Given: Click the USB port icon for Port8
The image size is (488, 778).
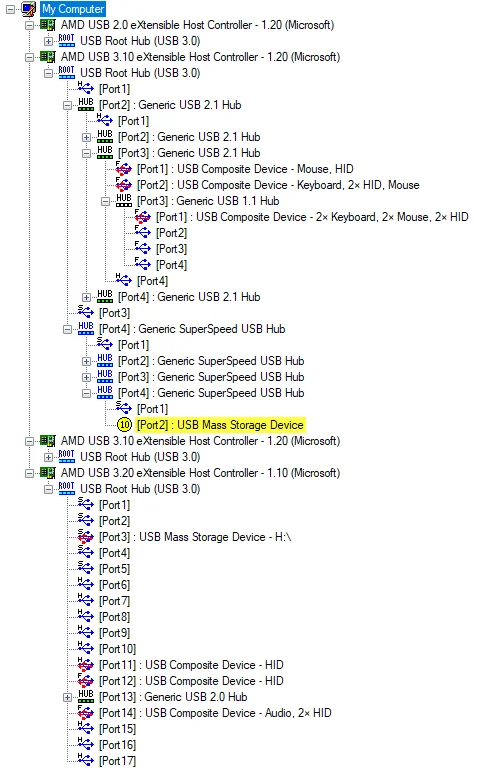Looking at the screenshot, I should click(85, 616).
